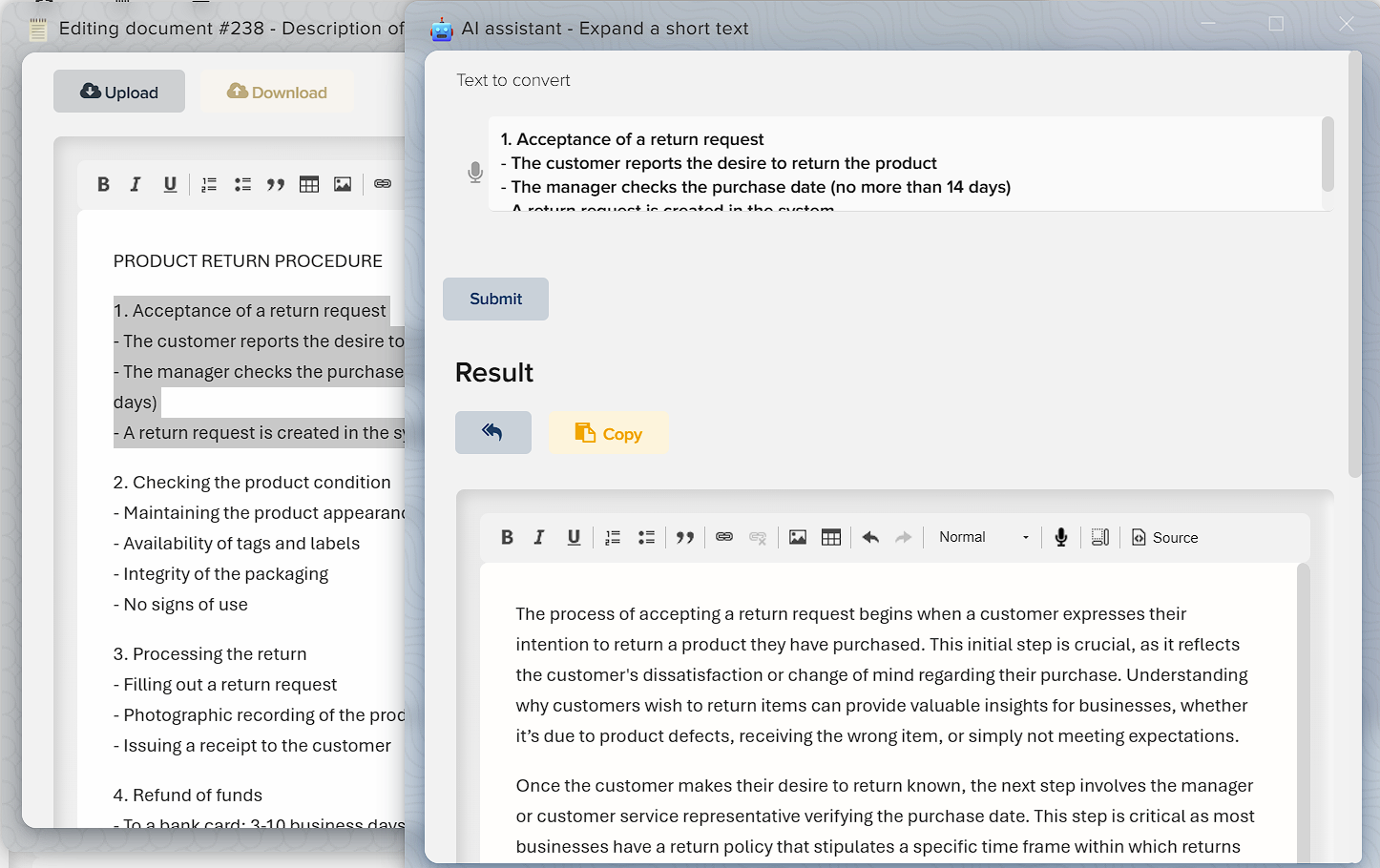Open the Normal paragraph format dropdown
The width and height of the screenshot is (1380, 868).
click(x=984, y=538)
